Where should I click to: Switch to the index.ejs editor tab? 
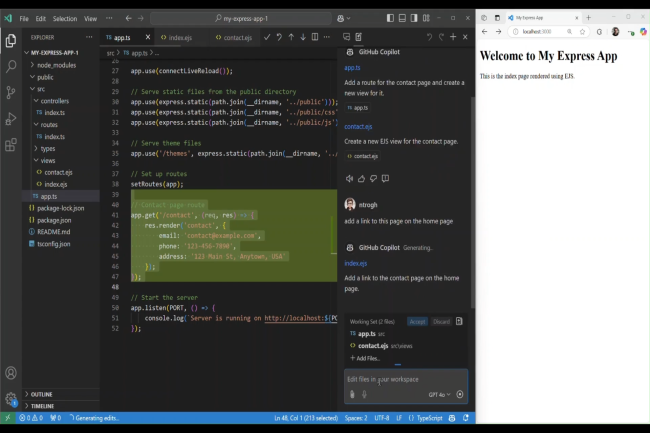(x=181, y=37)
